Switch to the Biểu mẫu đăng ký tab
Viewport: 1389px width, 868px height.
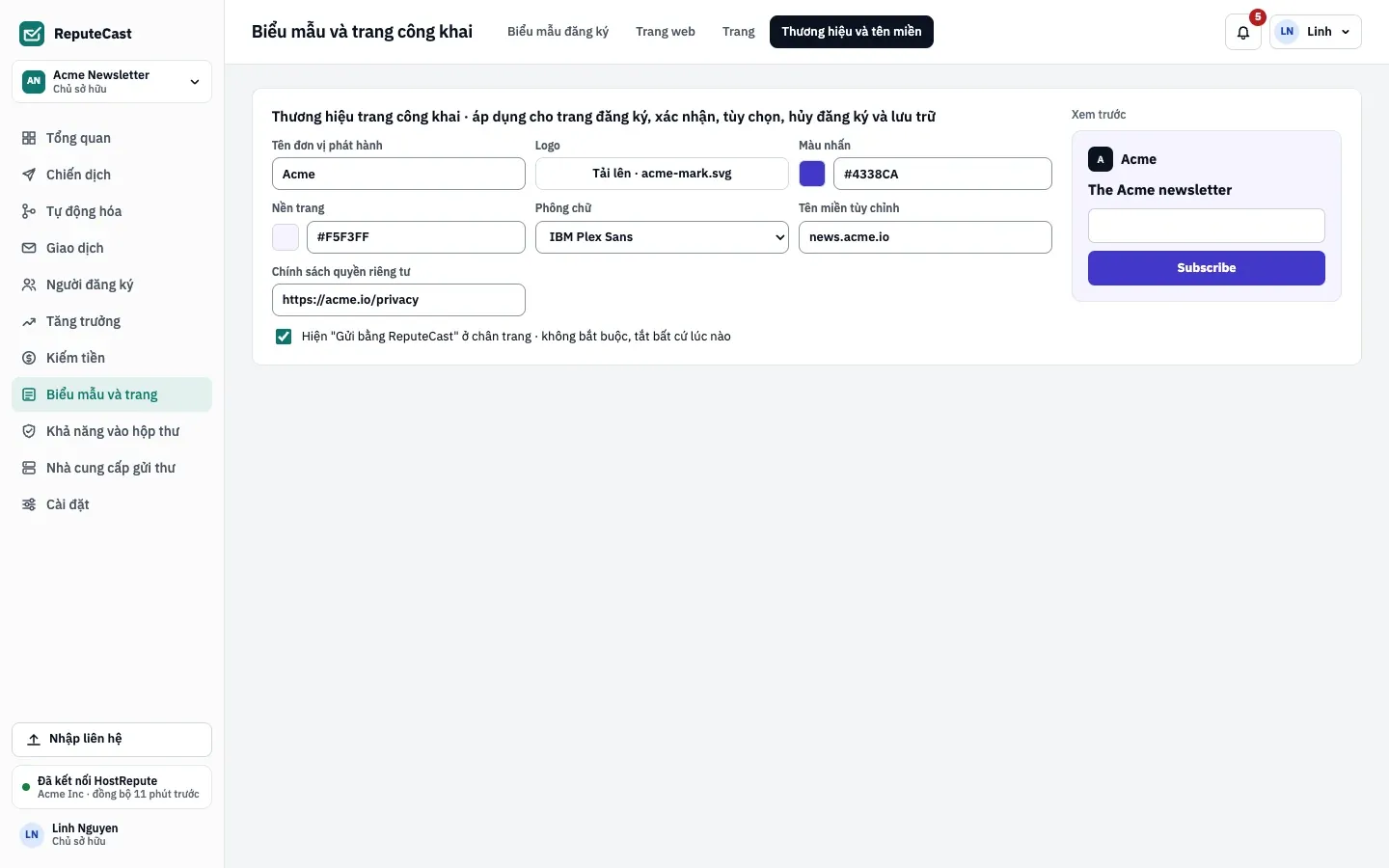[558, 32]
